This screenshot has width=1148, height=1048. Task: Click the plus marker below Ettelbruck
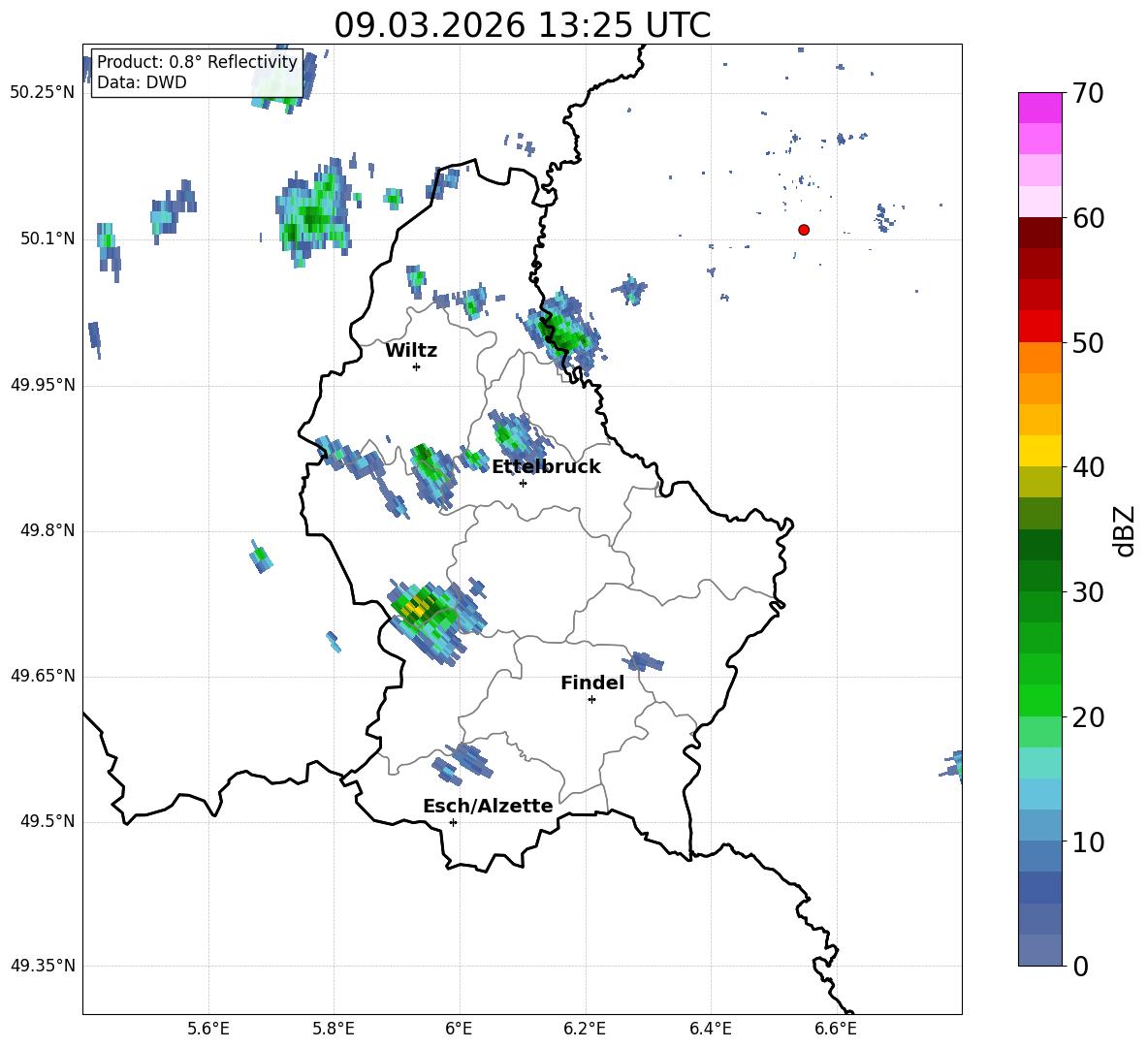pos(523,483)
